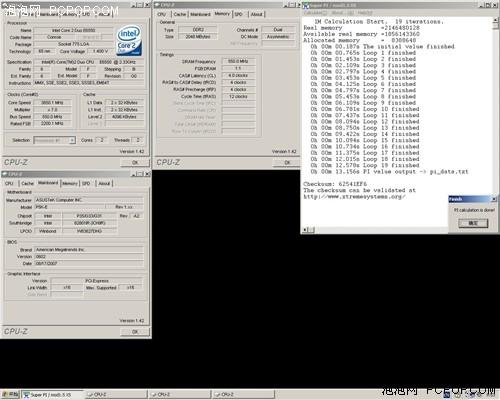The height and width of the screenshot is (400, 500).
Task: Open the SPD tab in the CPU-Z Mainboard window
Action: click(x=86, y=183)
